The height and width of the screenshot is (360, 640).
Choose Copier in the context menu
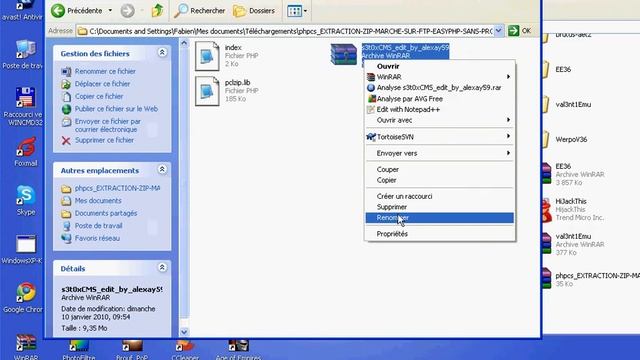[x=440, y=180]
